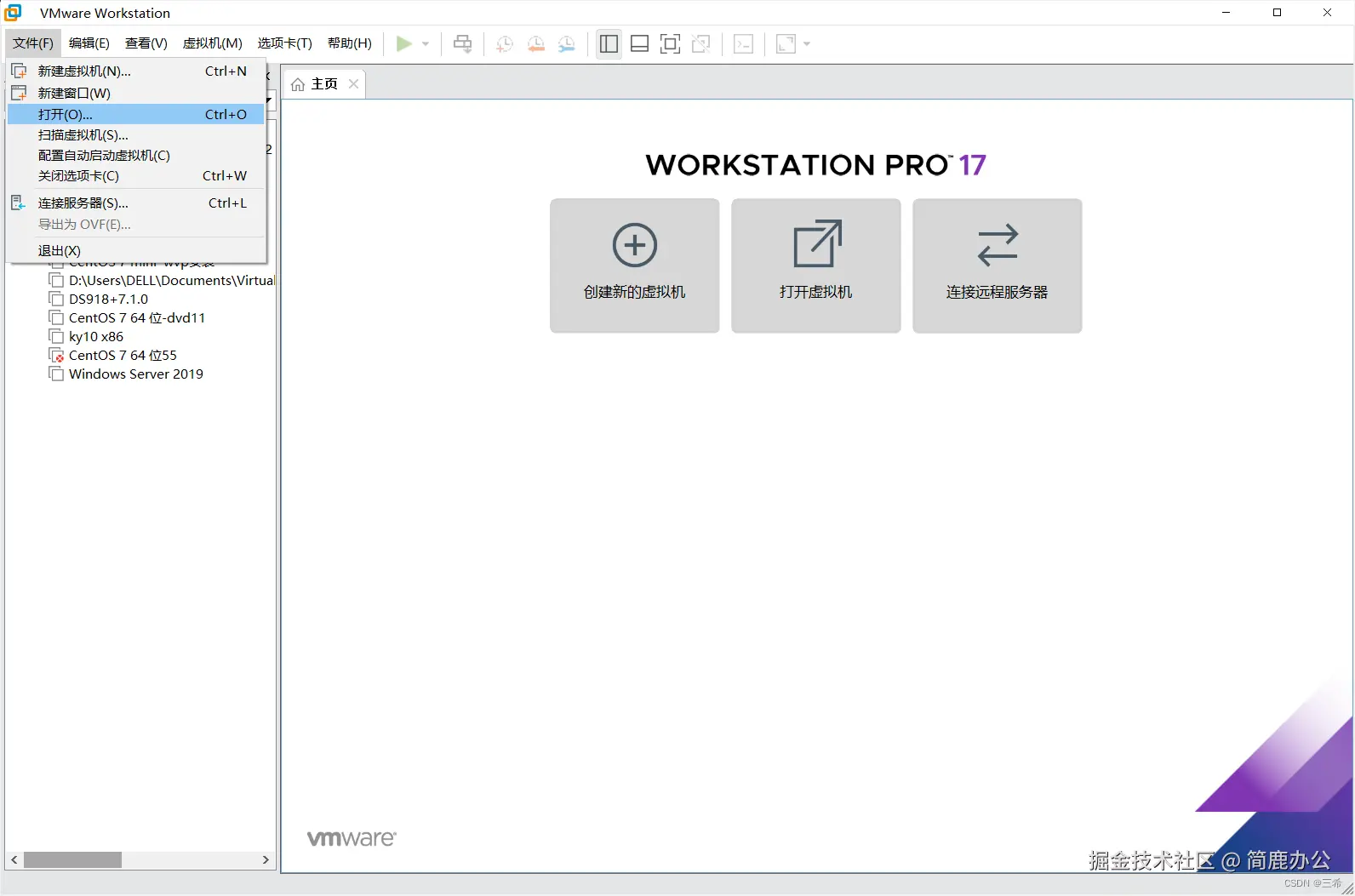Send Ctrl+Alt+Del using toolbar icon

[462, 43]
